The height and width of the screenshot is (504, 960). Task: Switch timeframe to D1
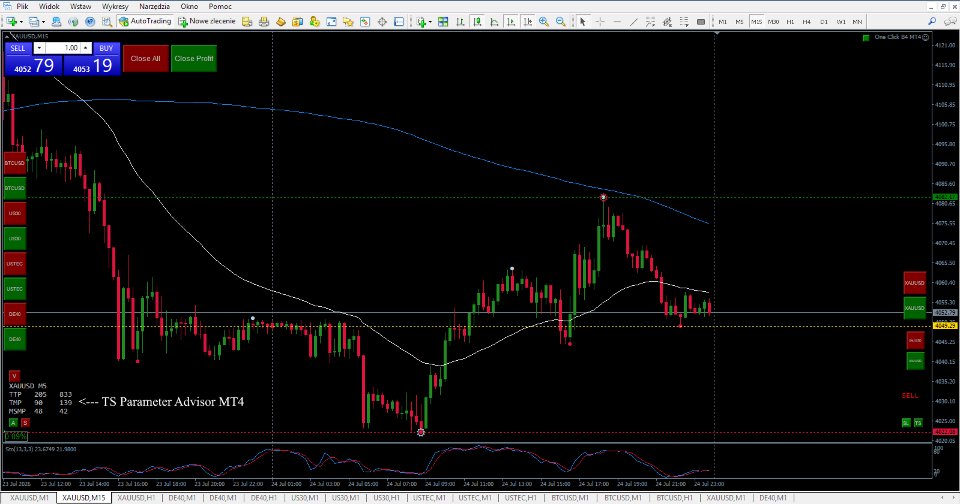tap(823, 21)
